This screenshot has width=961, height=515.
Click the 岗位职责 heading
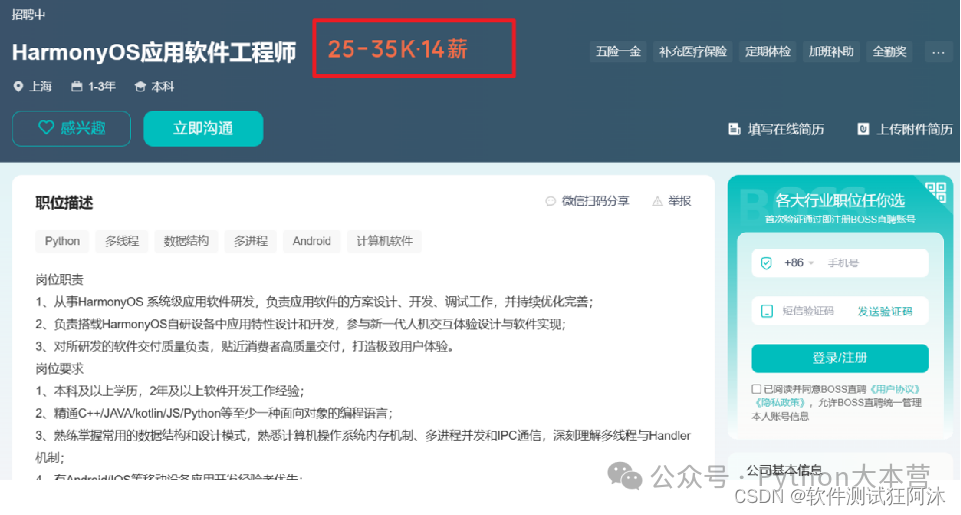click(x=59, y=280)
